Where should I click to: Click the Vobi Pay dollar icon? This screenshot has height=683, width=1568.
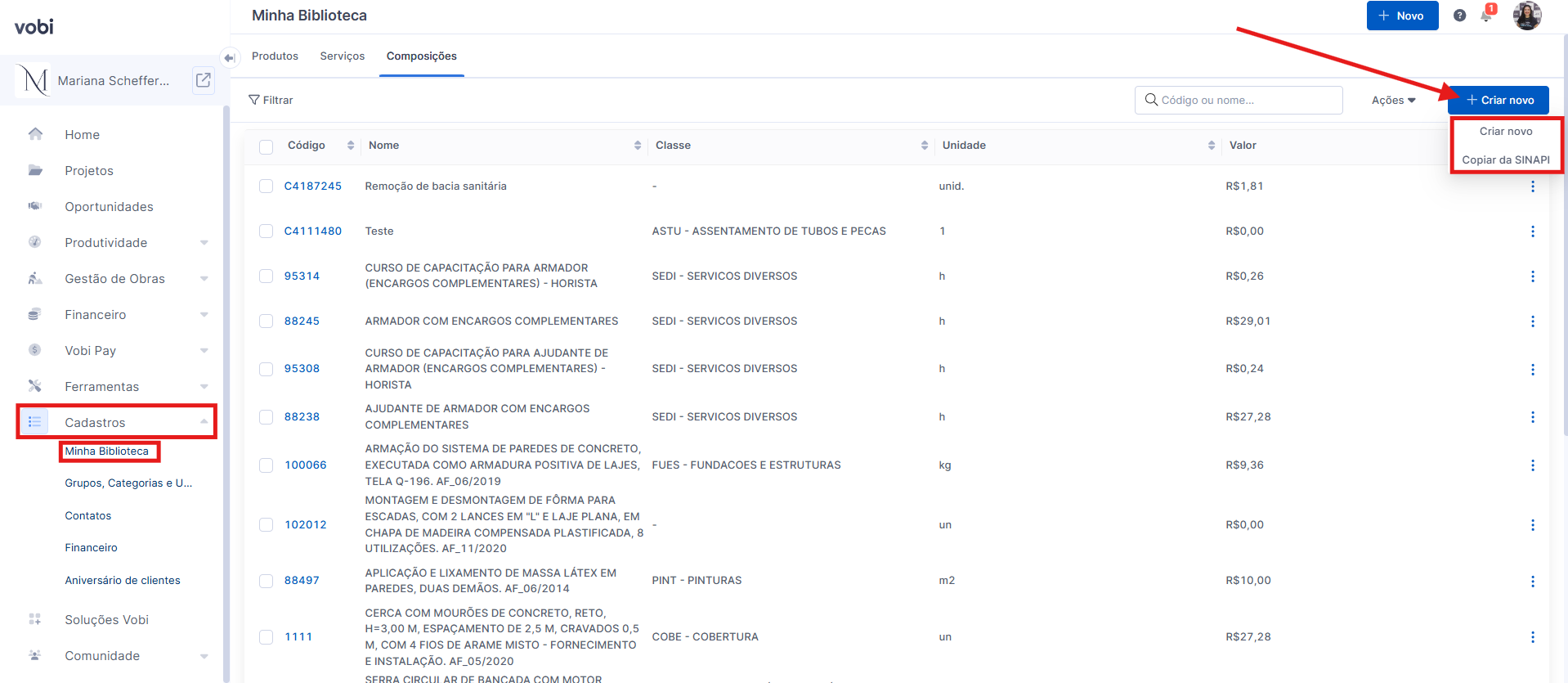[35, 350]
